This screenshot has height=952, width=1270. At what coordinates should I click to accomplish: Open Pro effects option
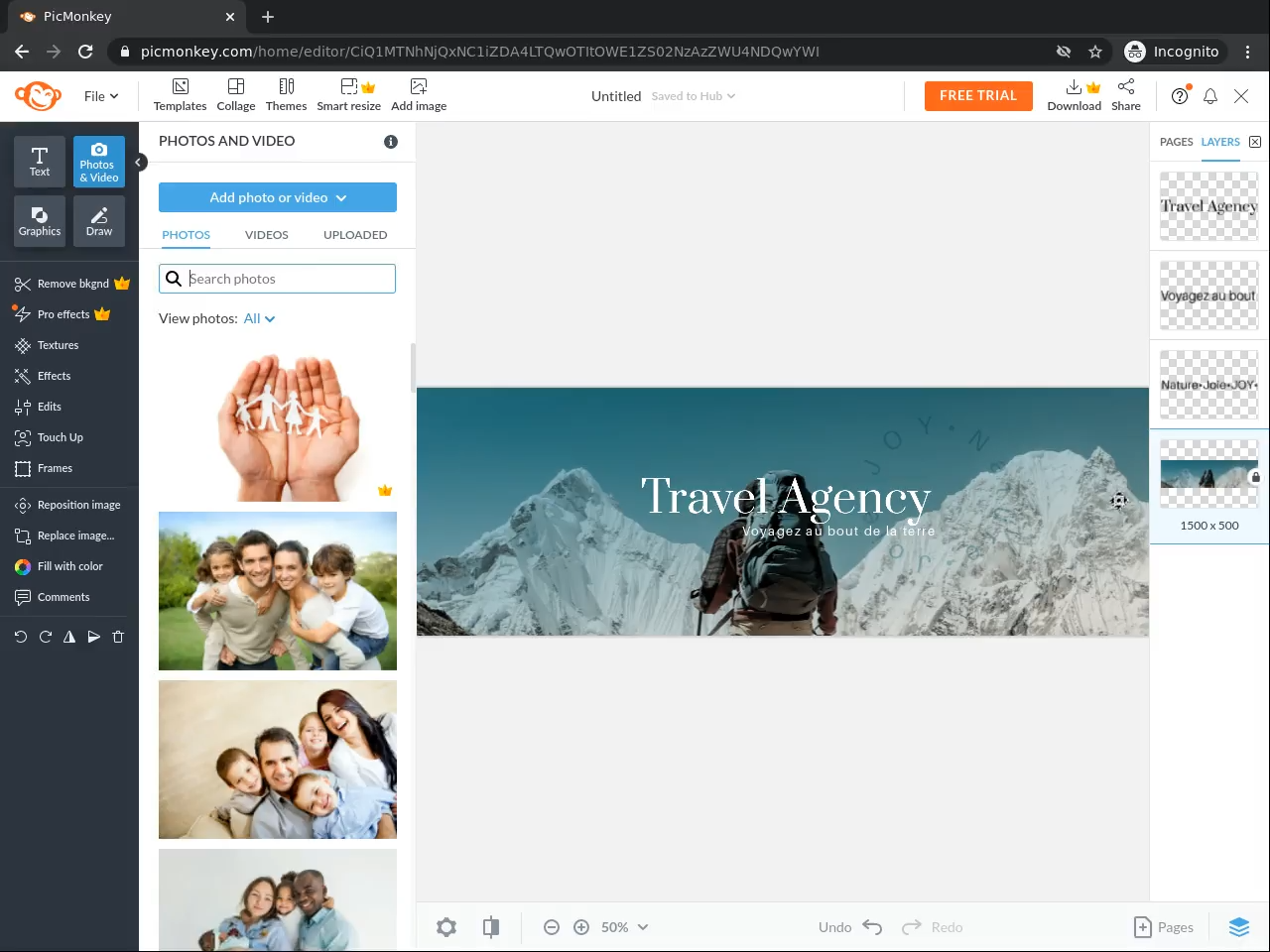[x=62, y=314]
